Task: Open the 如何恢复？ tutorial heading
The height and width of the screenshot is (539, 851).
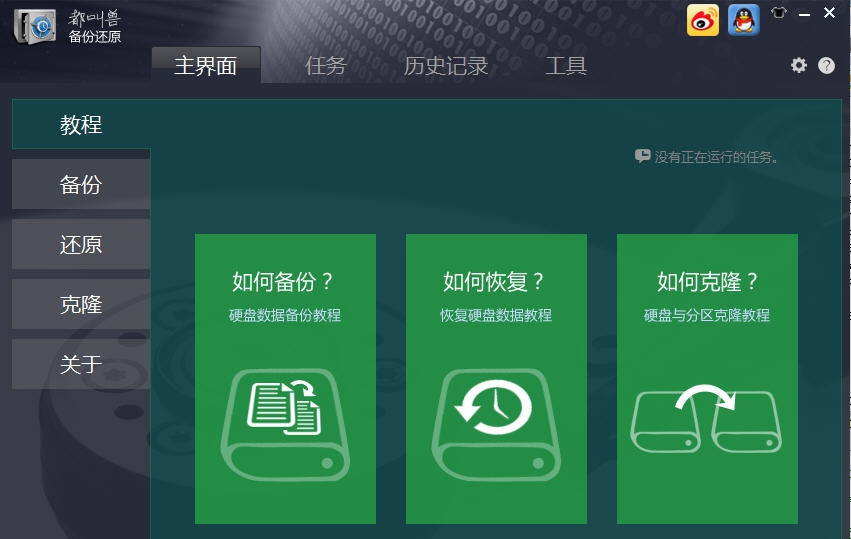Action: [494, 282]
